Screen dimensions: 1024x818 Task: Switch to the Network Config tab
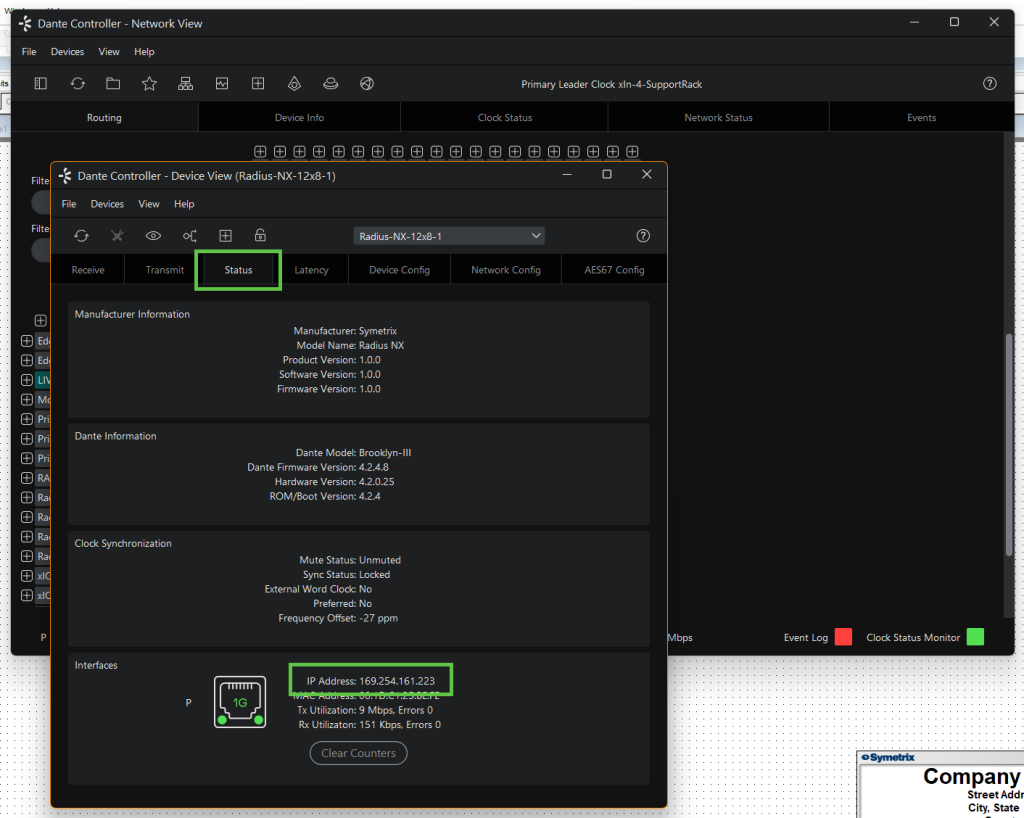pyautogui.click(x=505, y=270)
